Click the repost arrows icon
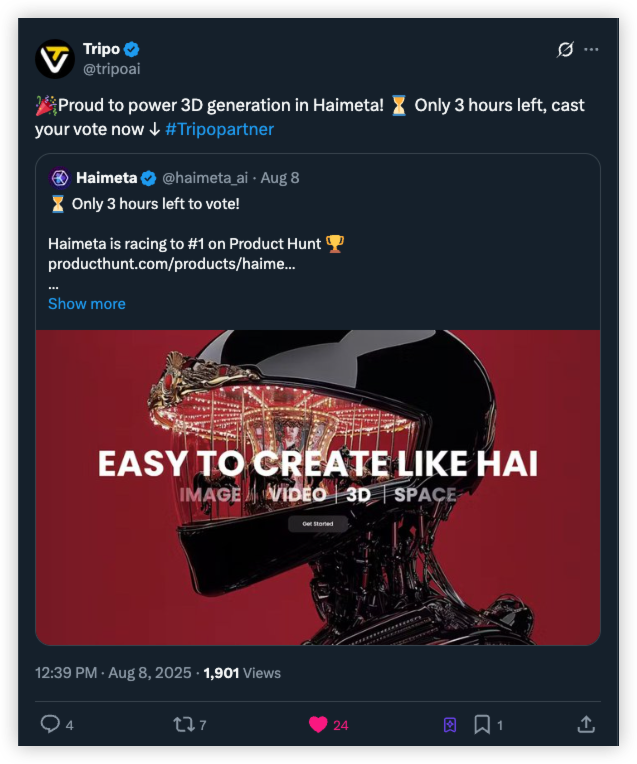This screenshot has width=637, height=764. 183,724
